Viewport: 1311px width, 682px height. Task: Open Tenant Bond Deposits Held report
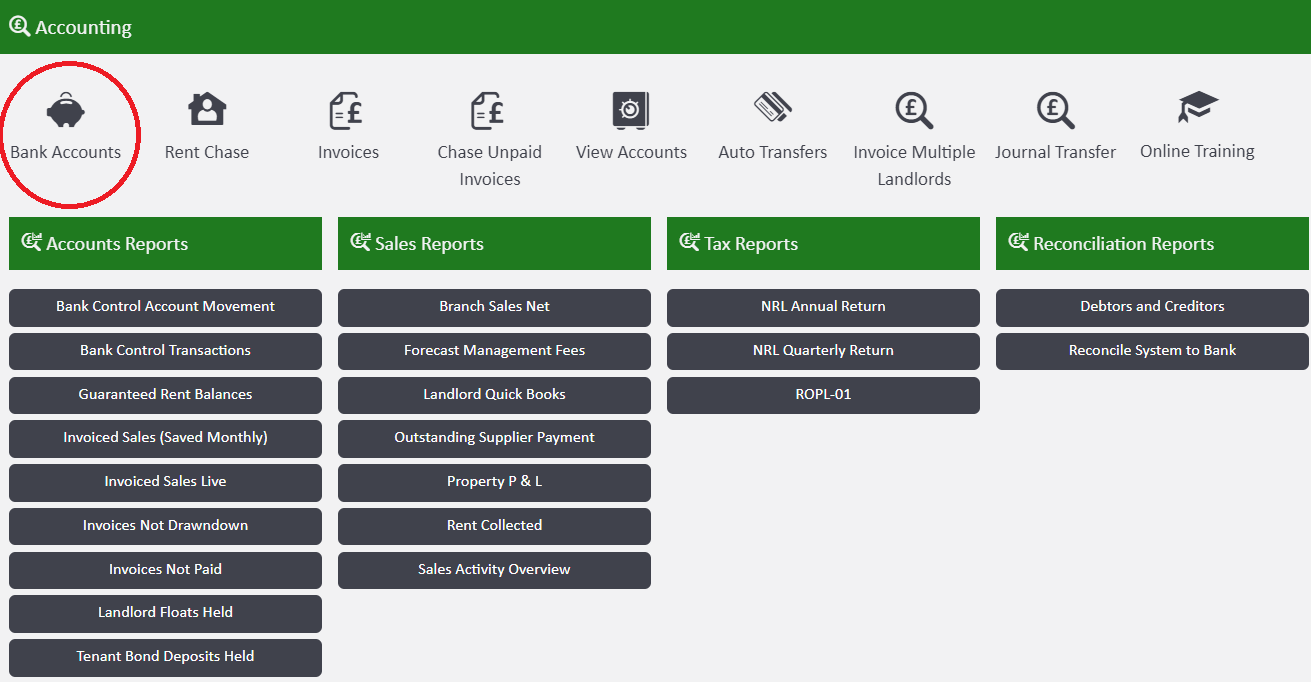(x=165, y=657)
